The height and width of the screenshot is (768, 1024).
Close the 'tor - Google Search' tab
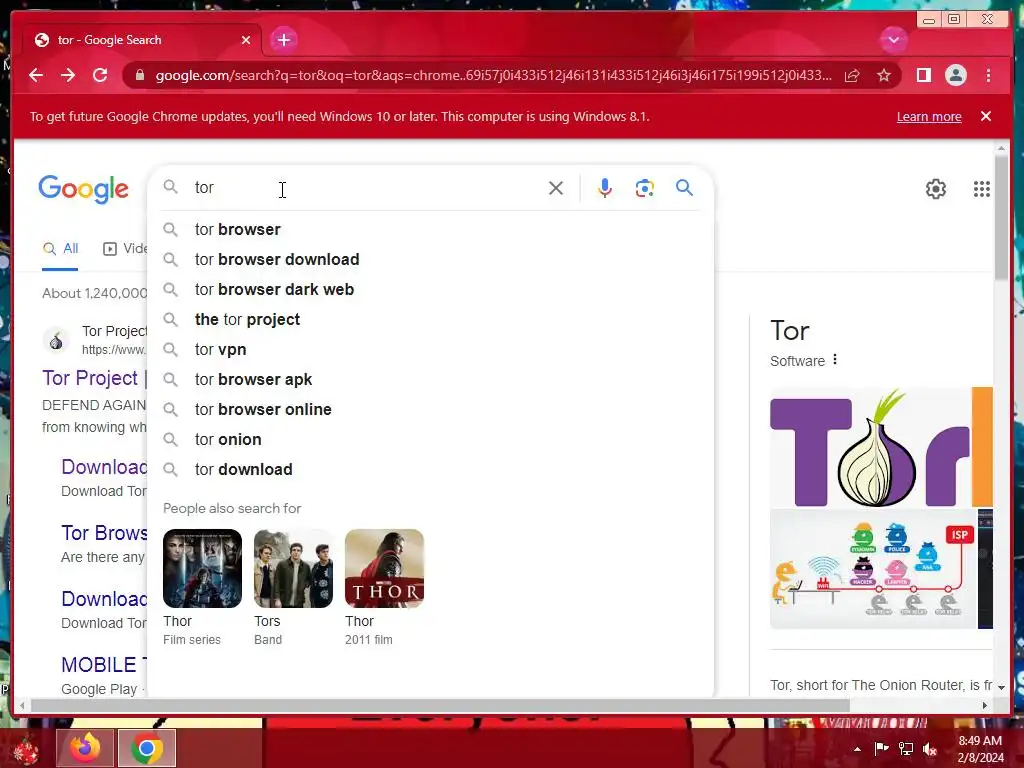[x=246, y=40]
